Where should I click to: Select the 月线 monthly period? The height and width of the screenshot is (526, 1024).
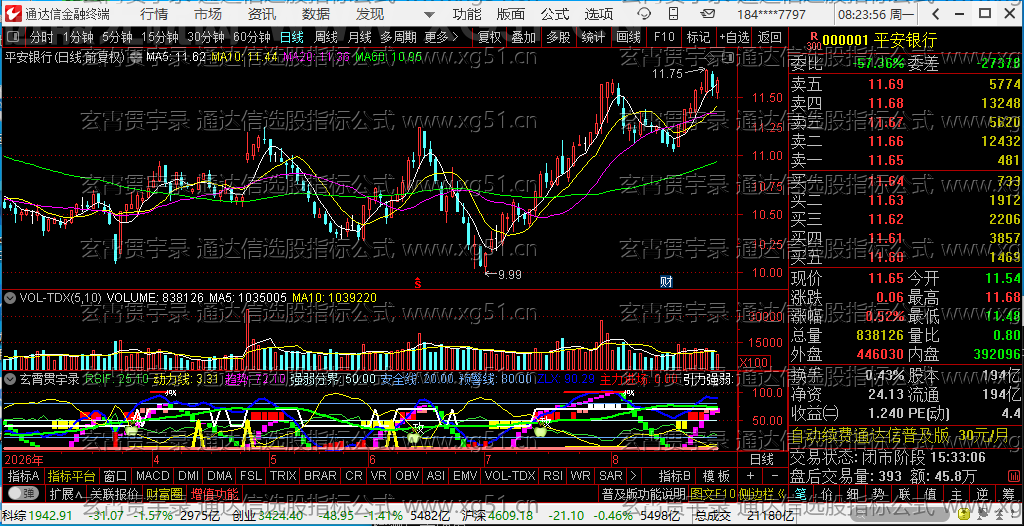pyautogui.click(x=359, y=37)
